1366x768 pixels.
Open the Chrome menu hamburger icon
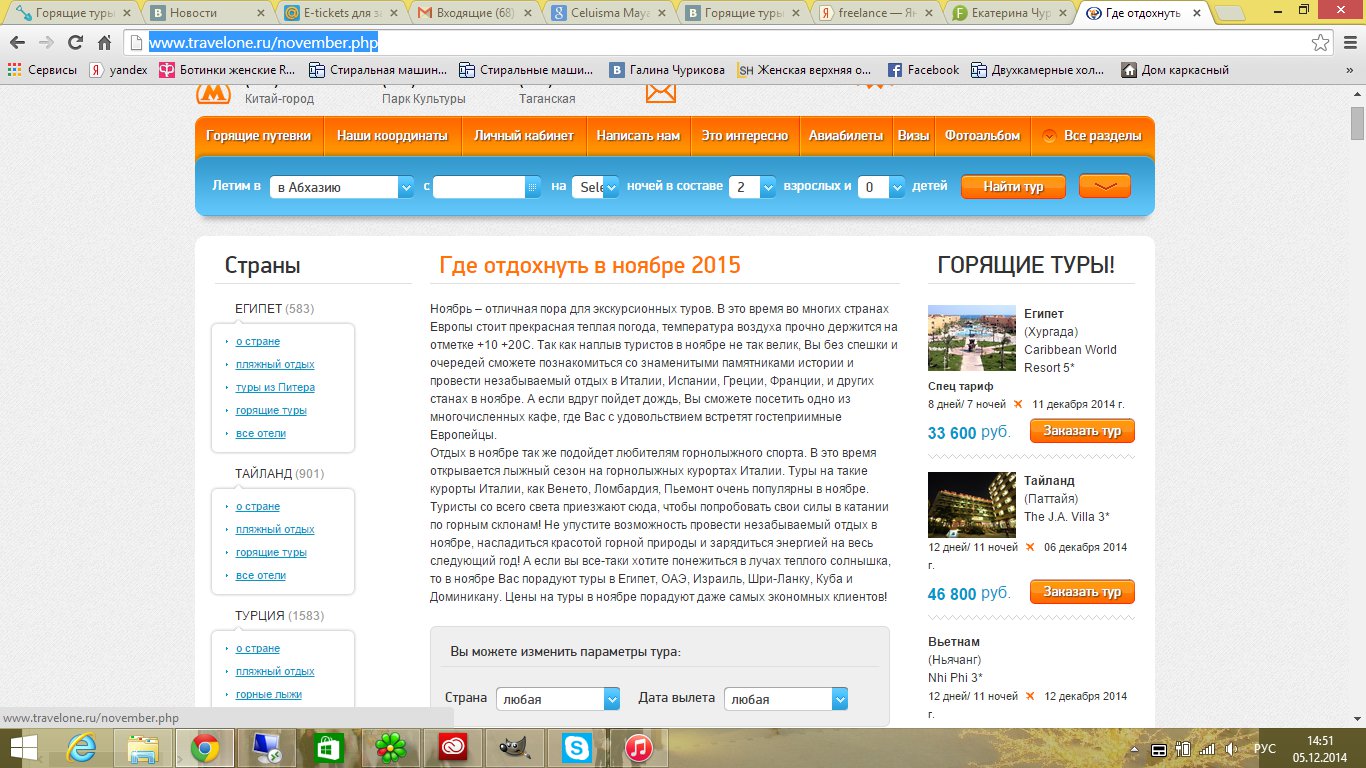(1349, 43)
